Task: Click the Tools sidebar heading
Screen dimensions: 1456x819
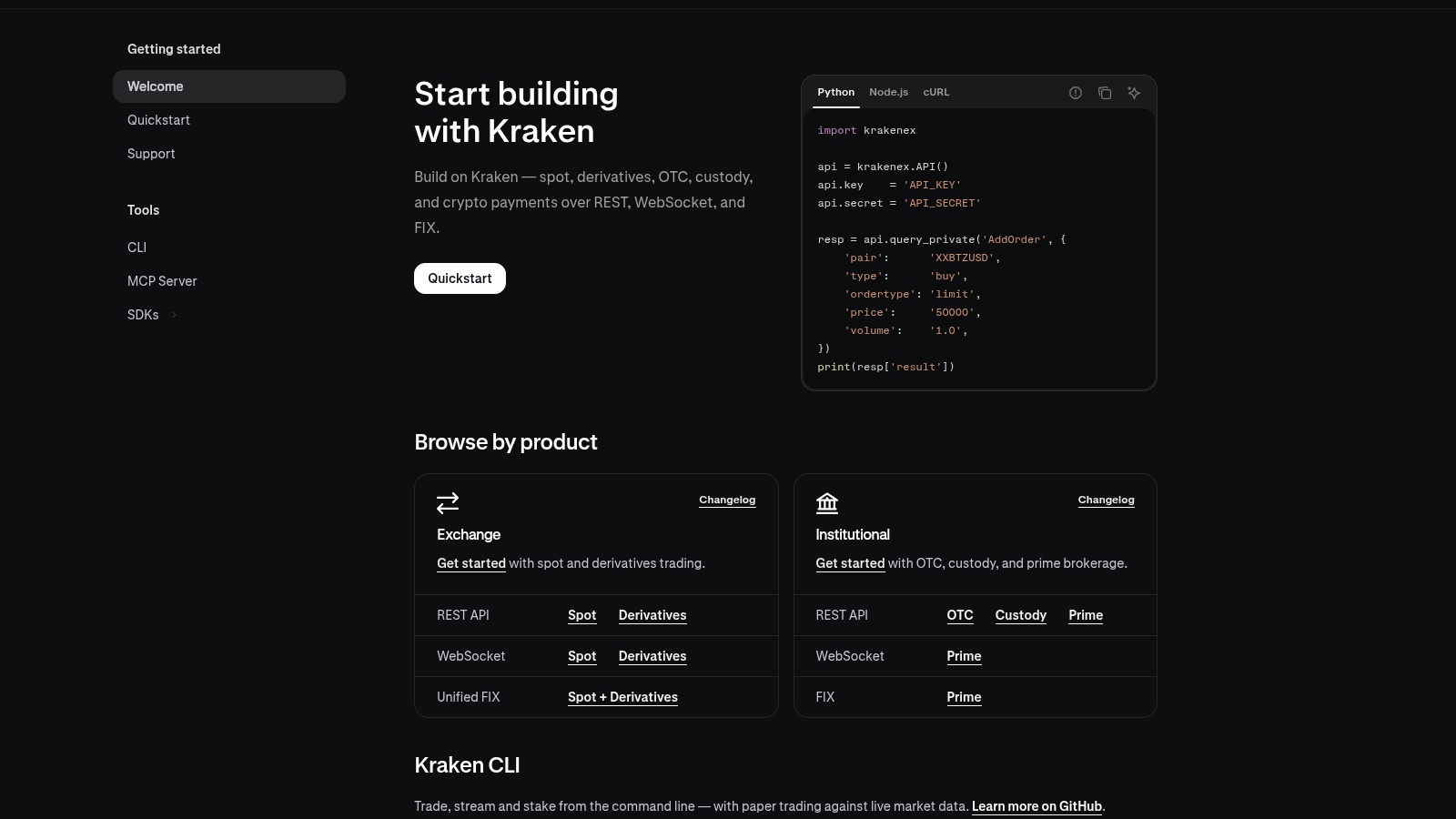Action: pos(143,210)
